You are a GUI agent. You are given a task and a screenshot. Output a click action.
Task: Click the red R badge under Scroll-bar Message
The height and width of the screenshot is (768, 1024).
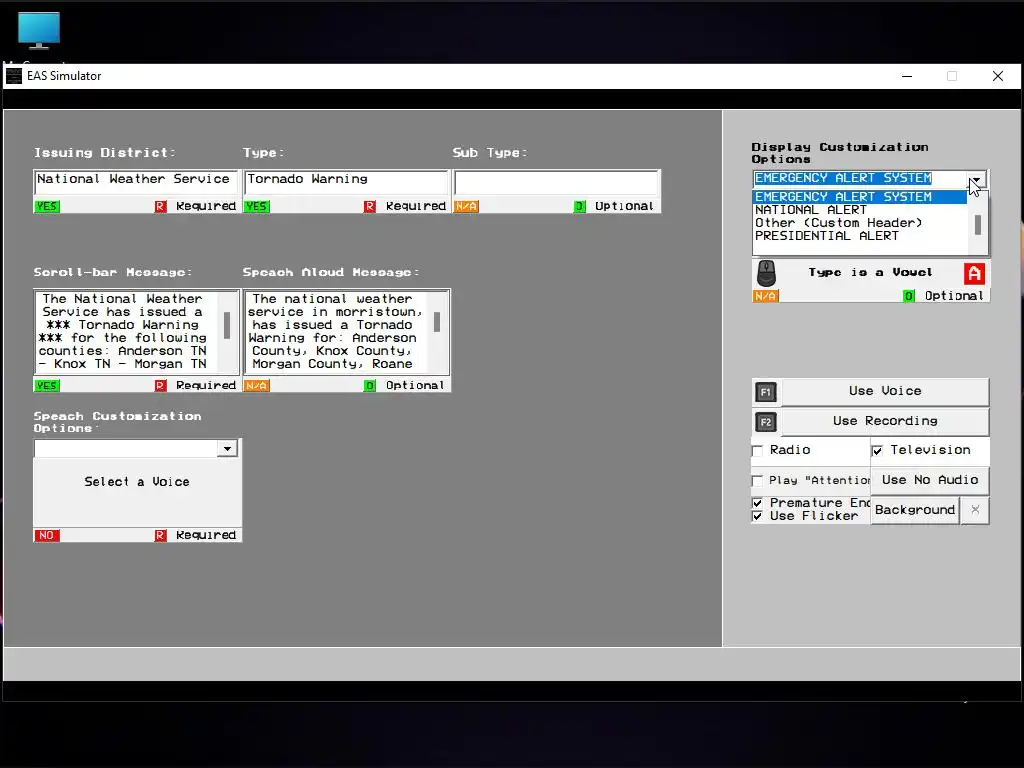click(x=161, y=385)
